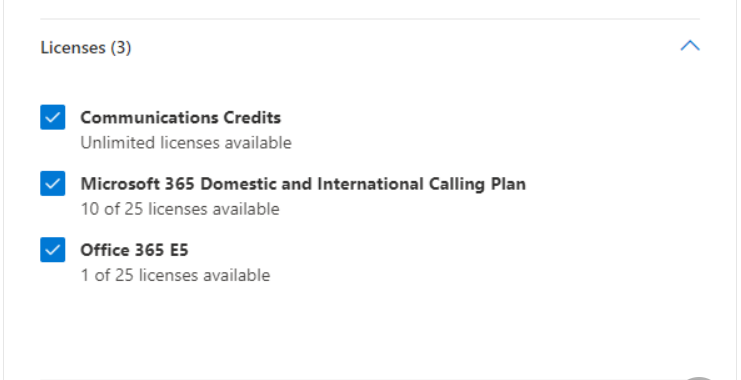741x380 pixels.
Task: Click the (3) count in Licenses heading
Action: coord(121,47)
